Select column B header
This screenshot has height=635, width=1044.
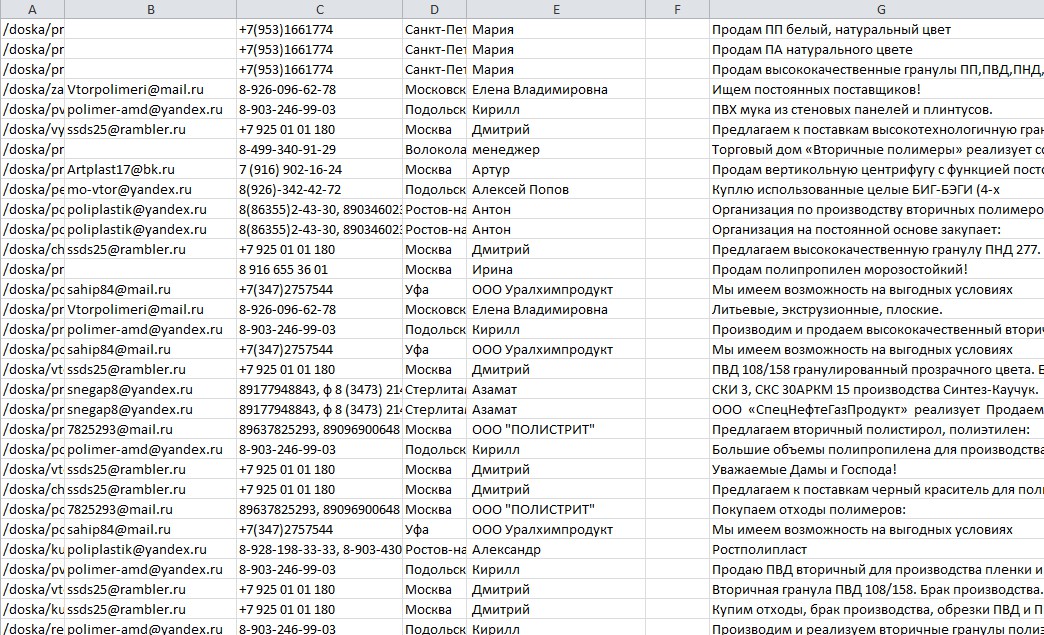[150, 9]
